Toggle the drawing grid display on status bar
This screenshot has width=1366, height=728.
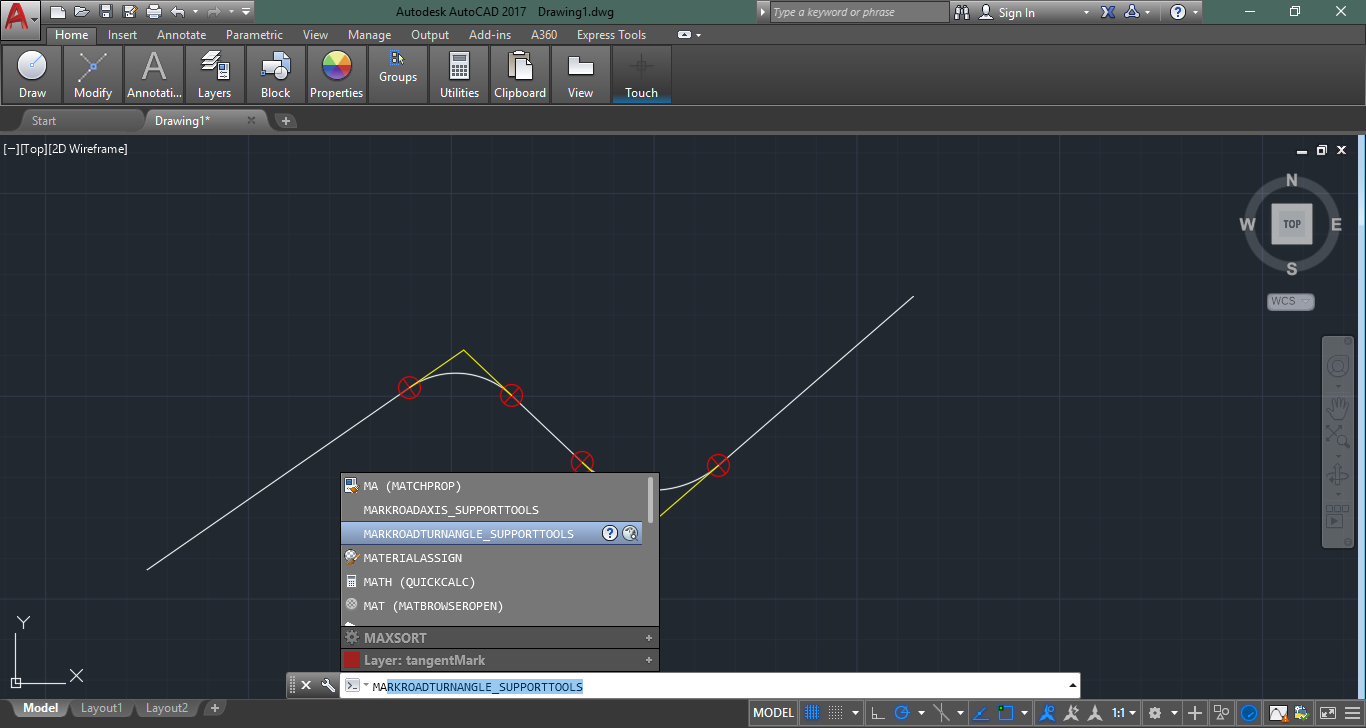[x=812, y=713]
